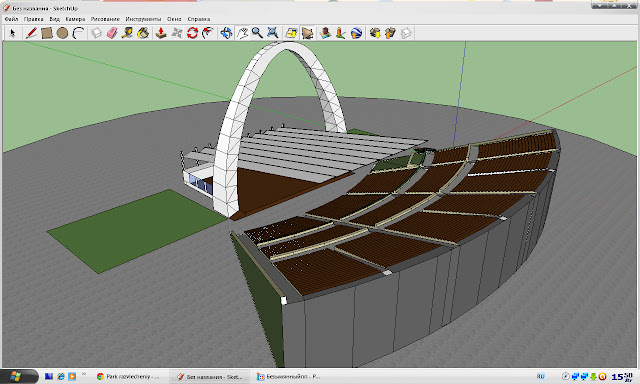
Task: Click the Windows Start button
Action: coord(18,377)
